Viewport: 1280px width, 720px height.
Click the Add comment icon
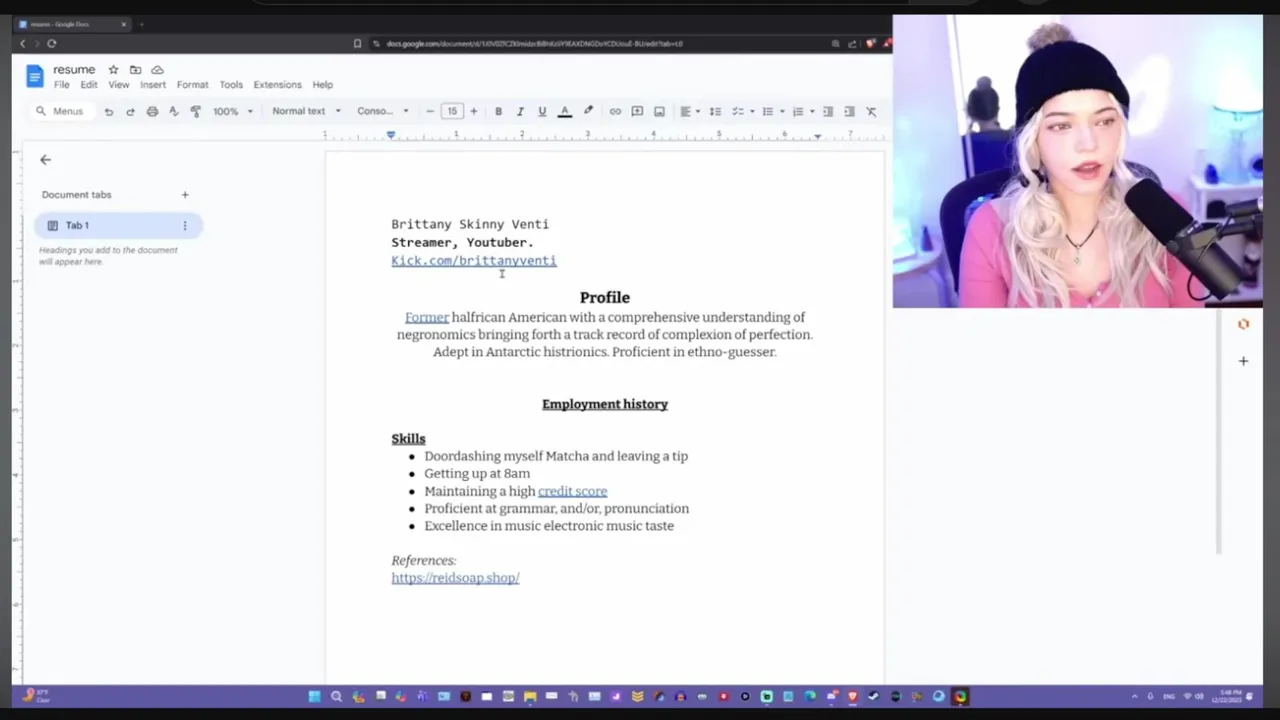[637, 111]
